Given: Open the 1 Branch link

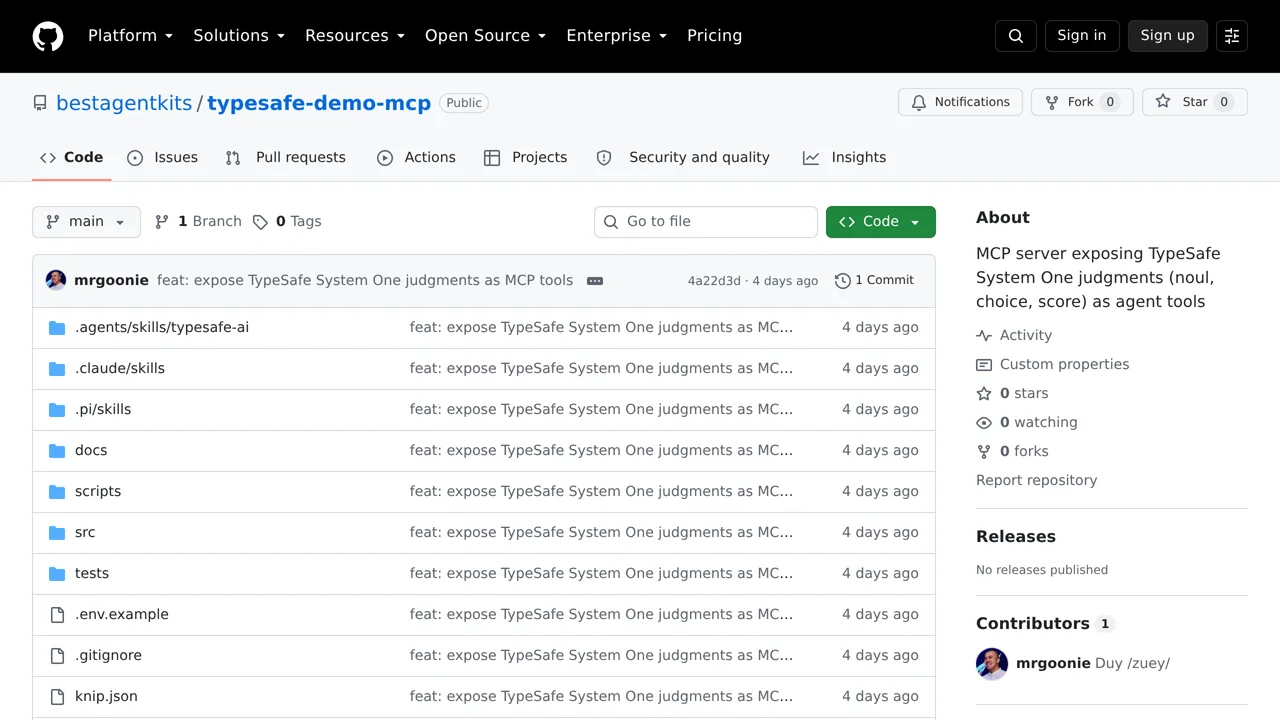Looking at the screenshot, I should click(198, 222).
